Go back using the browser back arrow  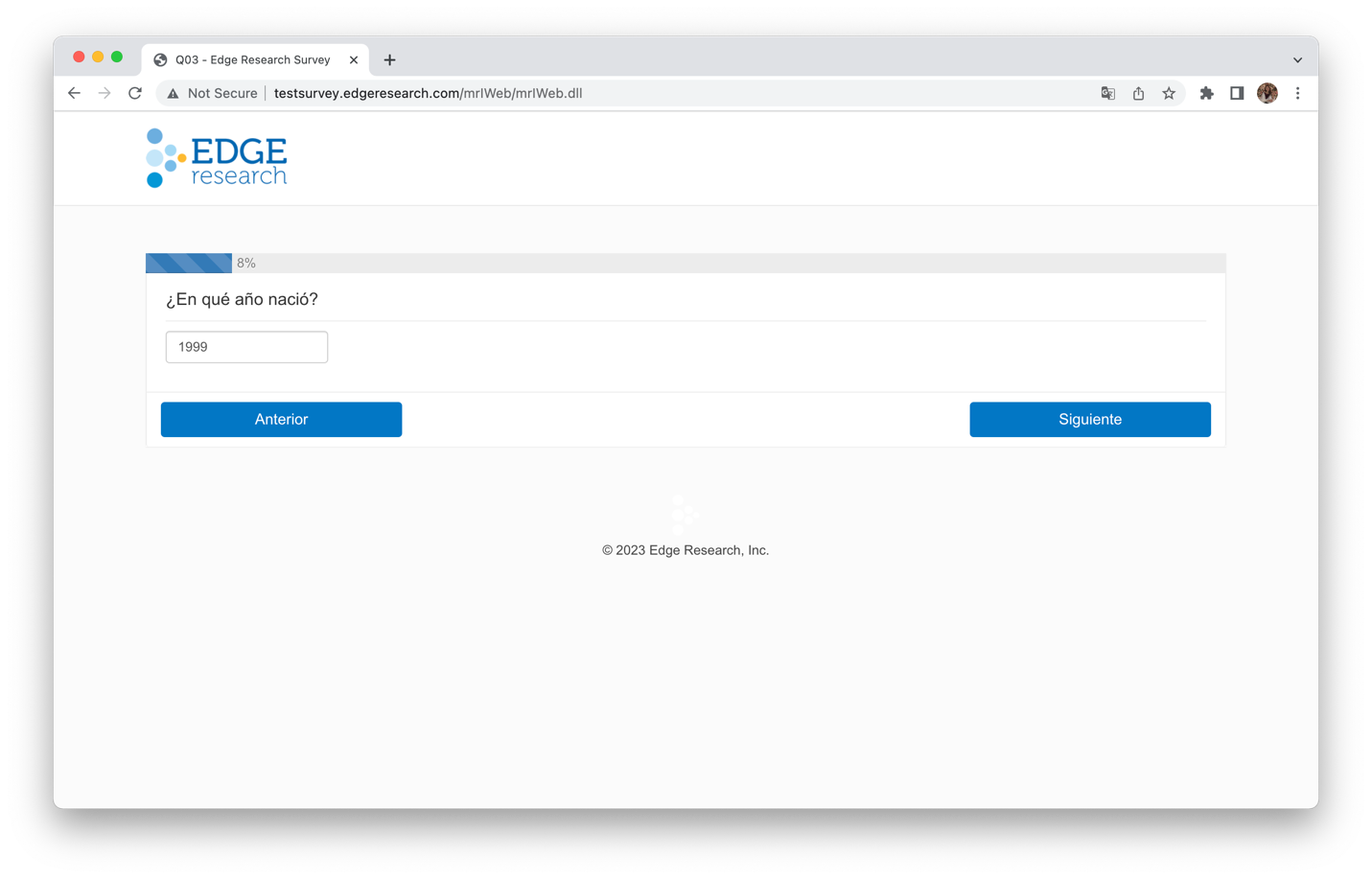point(74,93)
